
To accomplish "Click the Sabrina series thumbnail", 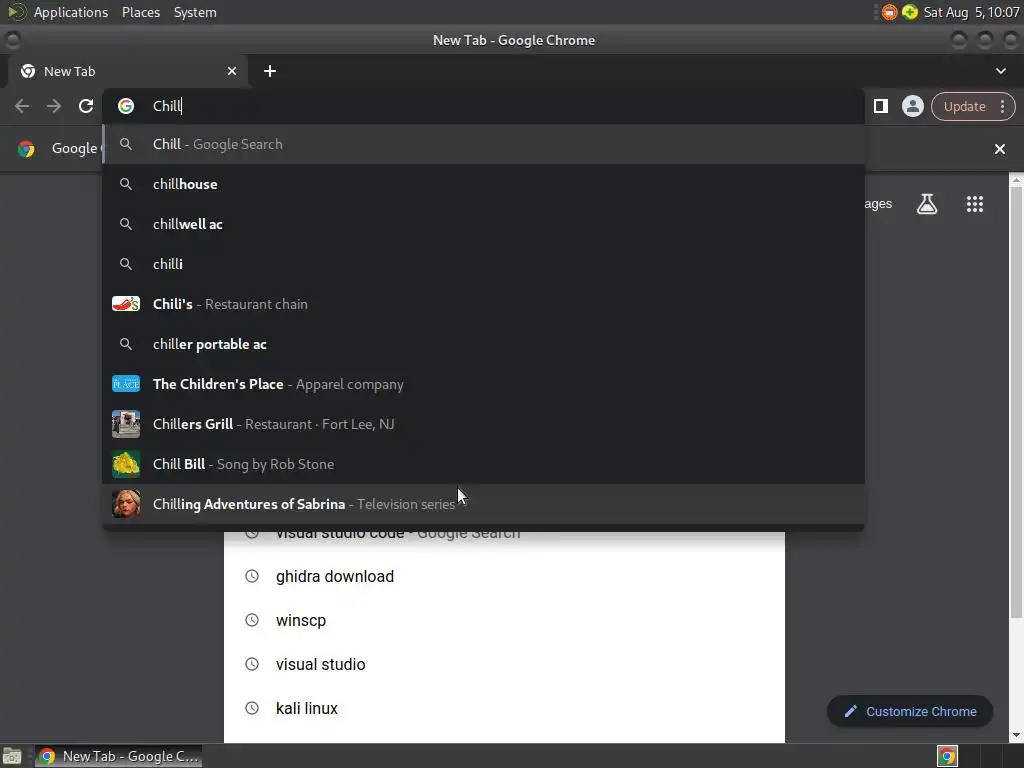I will 126,504.
